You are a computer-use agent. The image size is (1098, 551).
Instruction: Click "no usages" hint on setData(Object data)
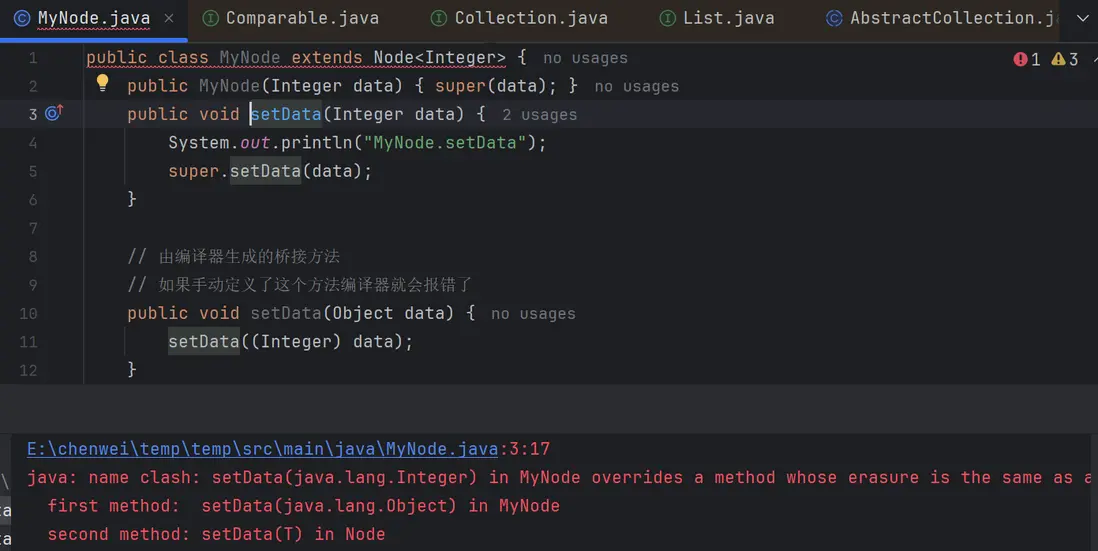click(x=533, y=314)
